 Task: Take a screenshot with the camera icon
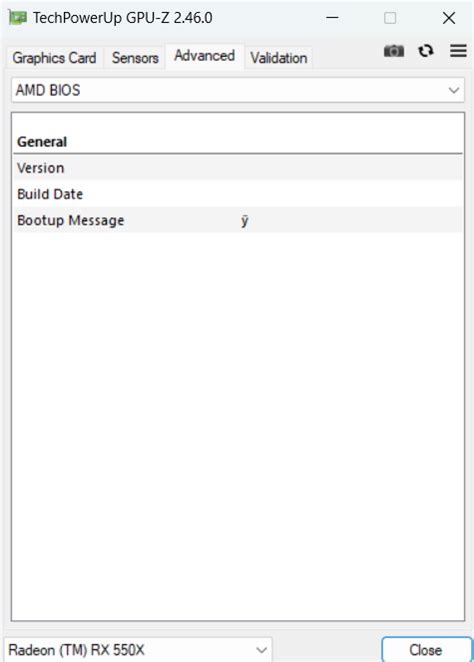click(393, 51)
